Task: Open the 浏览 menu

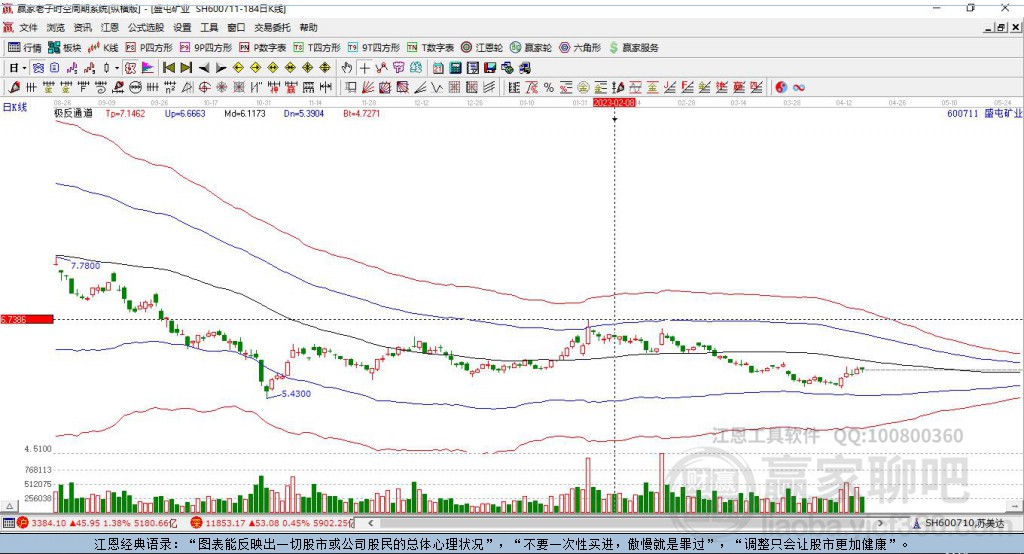Action: pyautogui.click(x=56, y=27)
